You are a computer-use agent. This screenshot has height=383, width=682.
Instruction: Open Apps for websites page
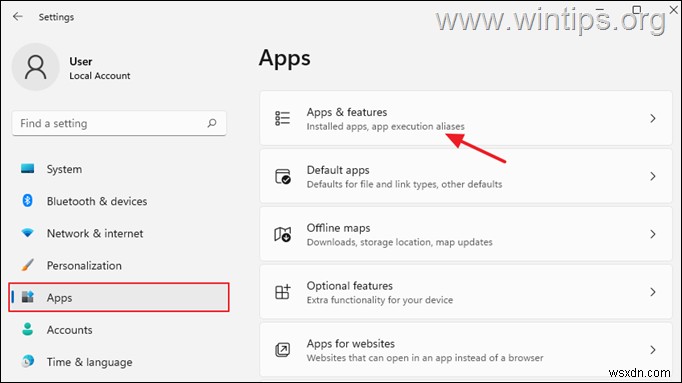point(466,350)
